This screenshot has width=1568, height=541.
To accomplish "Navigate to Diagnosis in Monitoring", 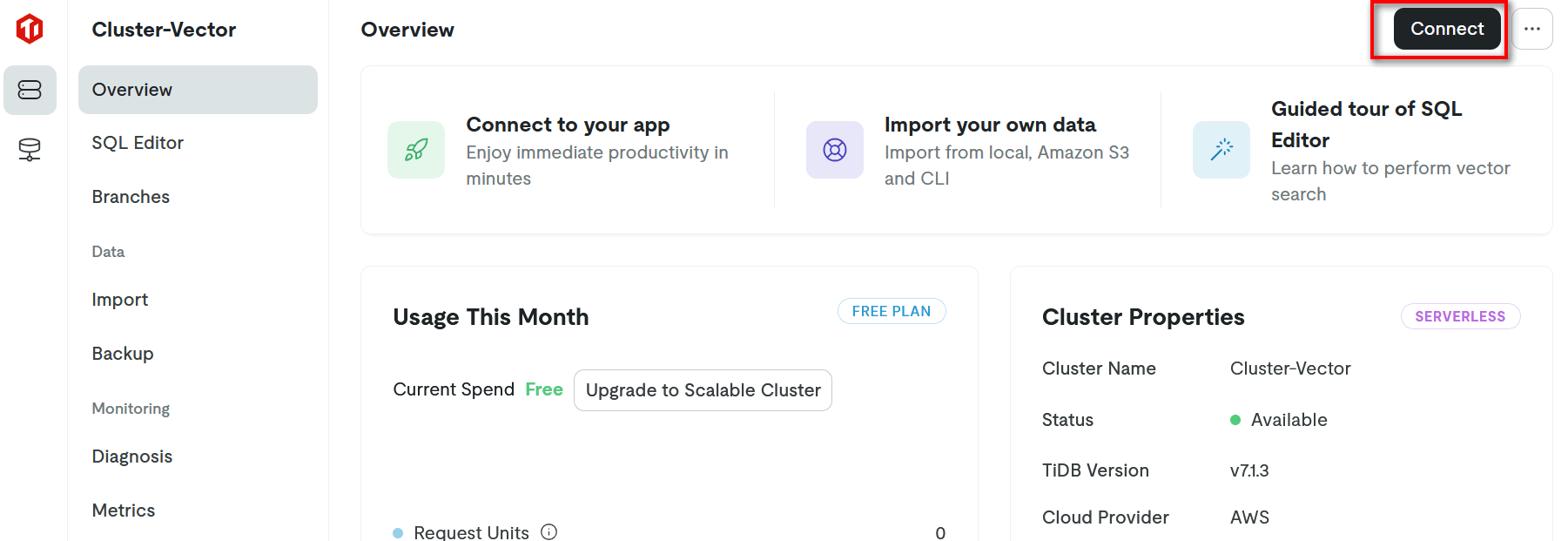I will [132, 456].
